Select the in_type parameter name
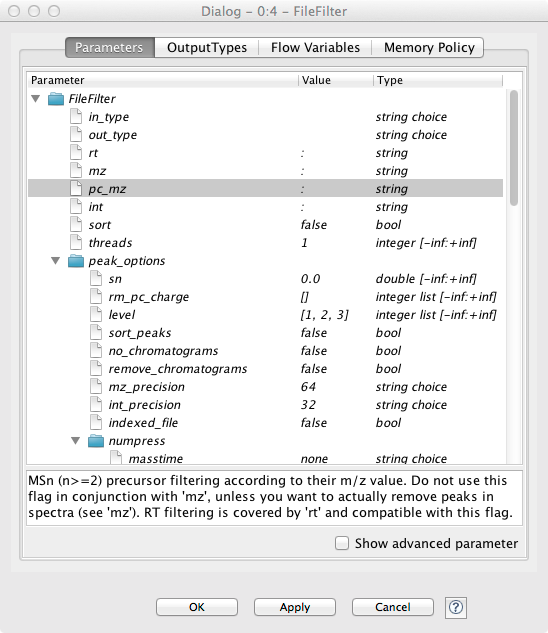Screen dimensions: 548x633 pyautogui.click(x=109, y=117)
